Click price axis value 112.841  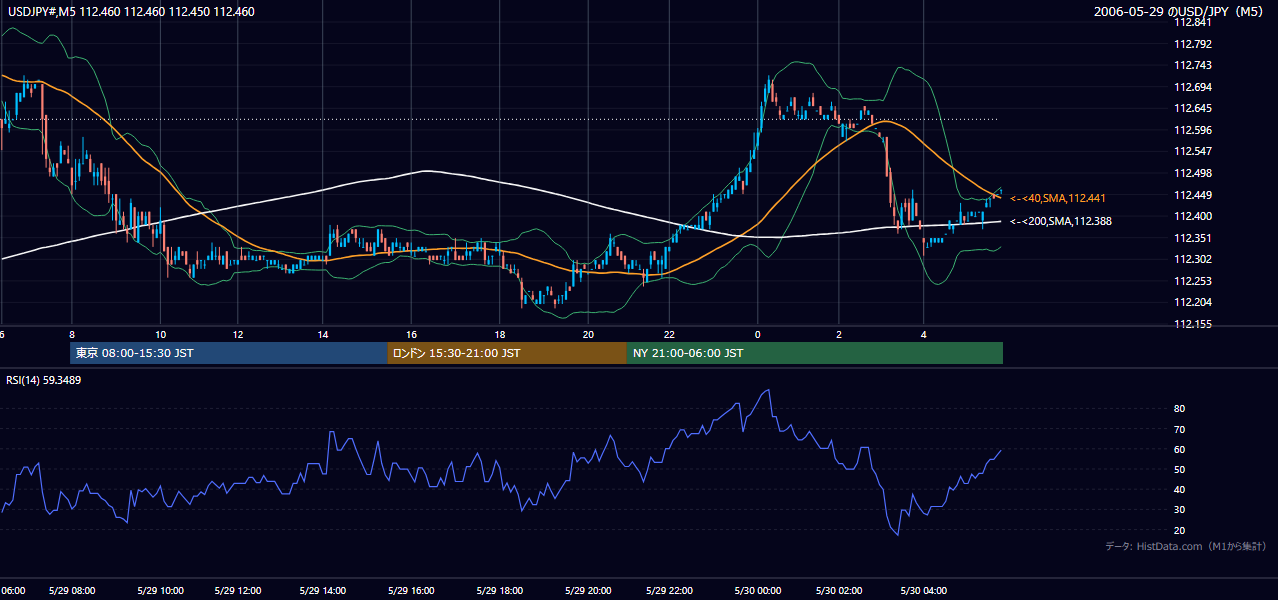pyautogui.click(x=1194, y=22)
